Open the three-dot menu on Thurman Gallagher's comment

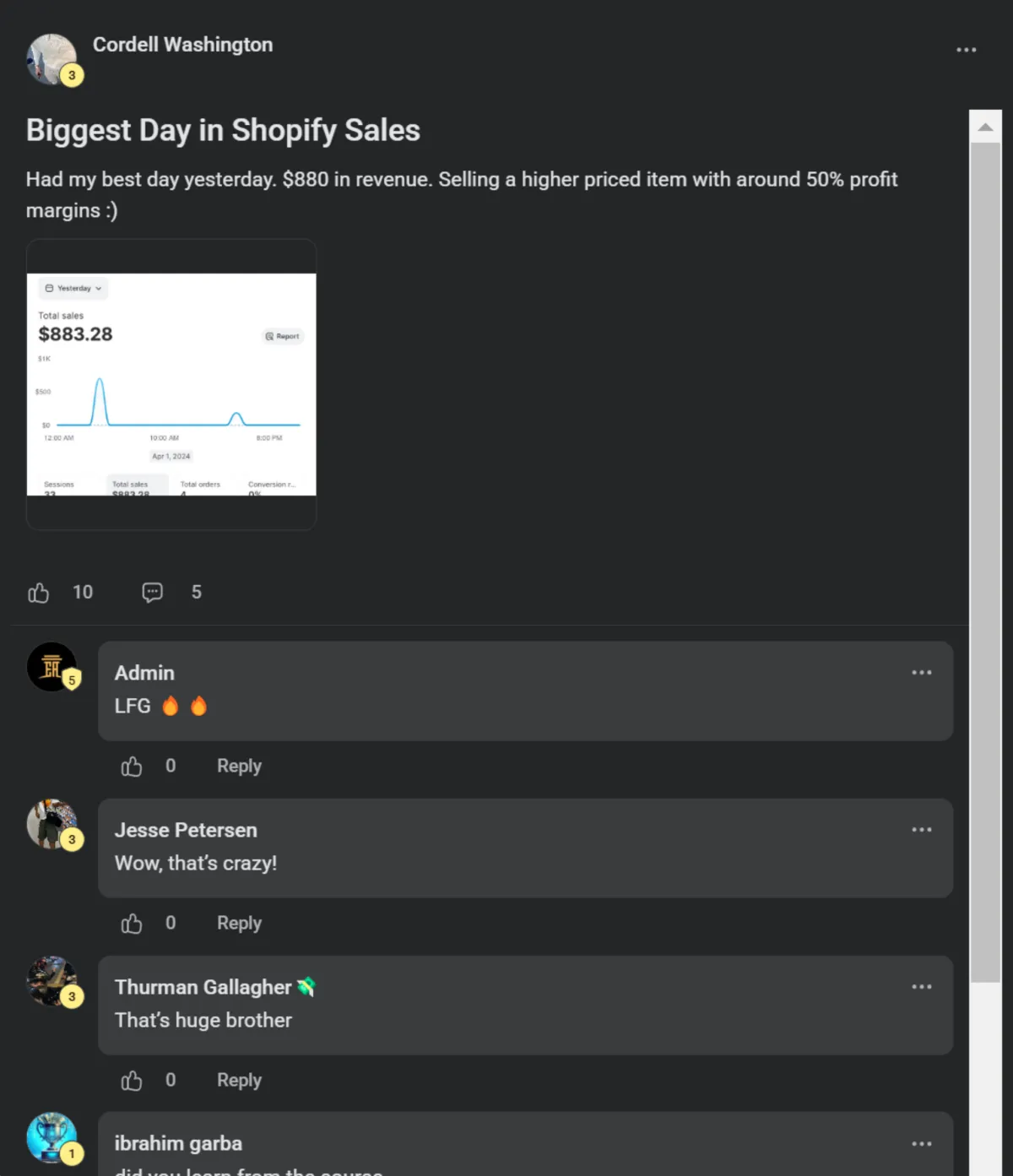click(921, 987)
